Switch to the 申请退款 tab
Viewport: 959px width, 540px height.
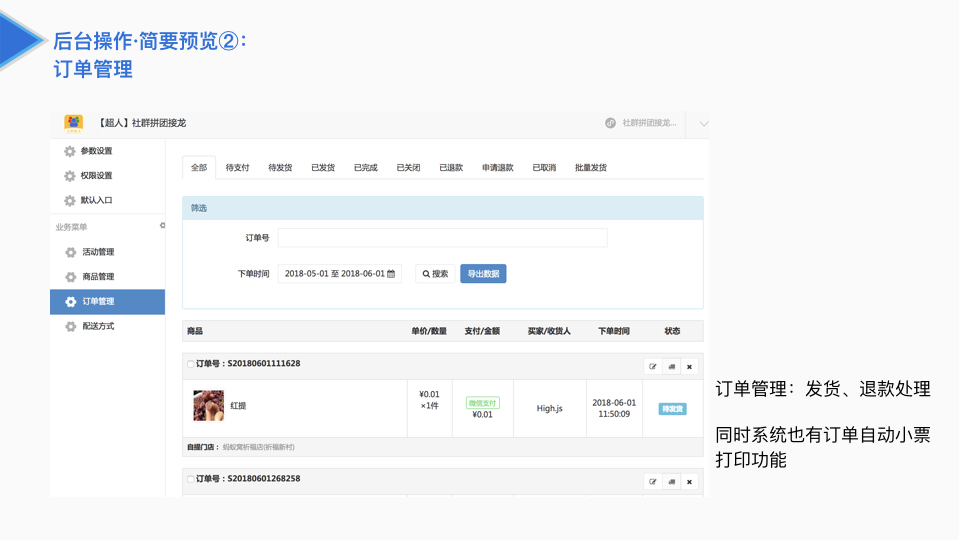[x=497, y=168]
